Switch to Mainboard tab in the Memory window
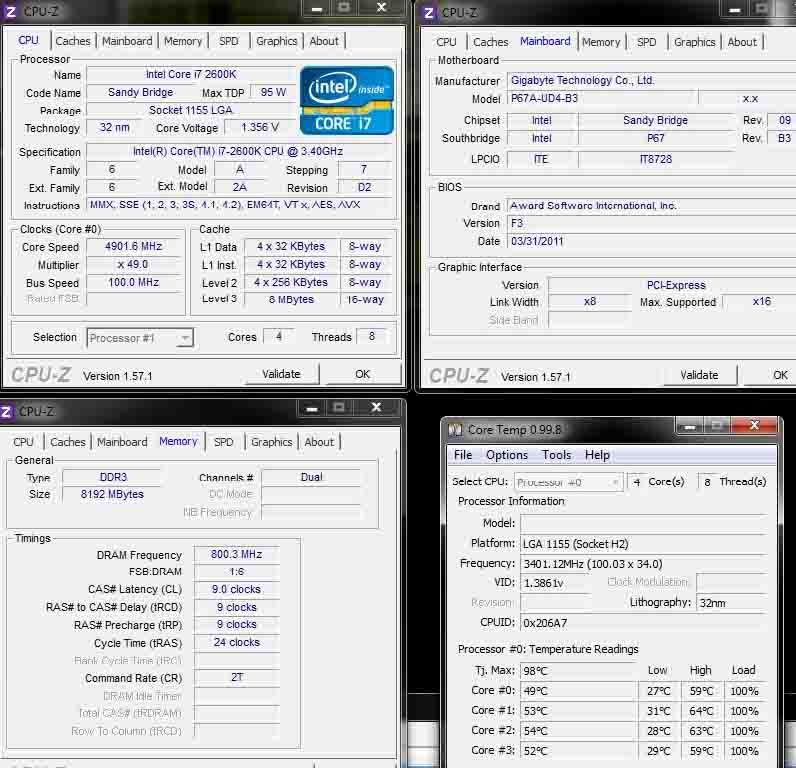Image resolution: width=796 pixels, height=768 pixels. coord(122,442)
